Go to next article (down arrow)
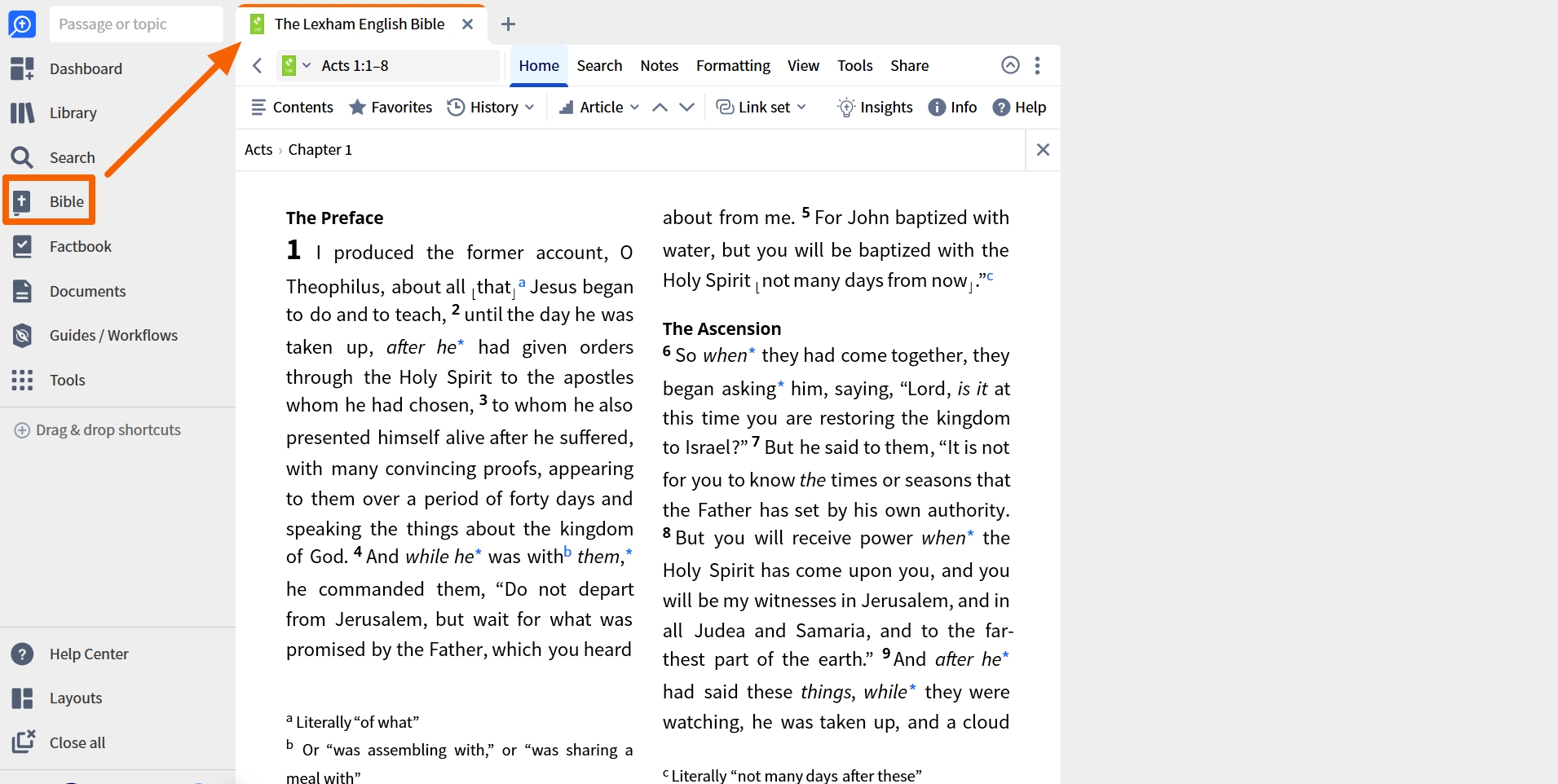The height and width of the screenshot is (784, 1558). 687,107
